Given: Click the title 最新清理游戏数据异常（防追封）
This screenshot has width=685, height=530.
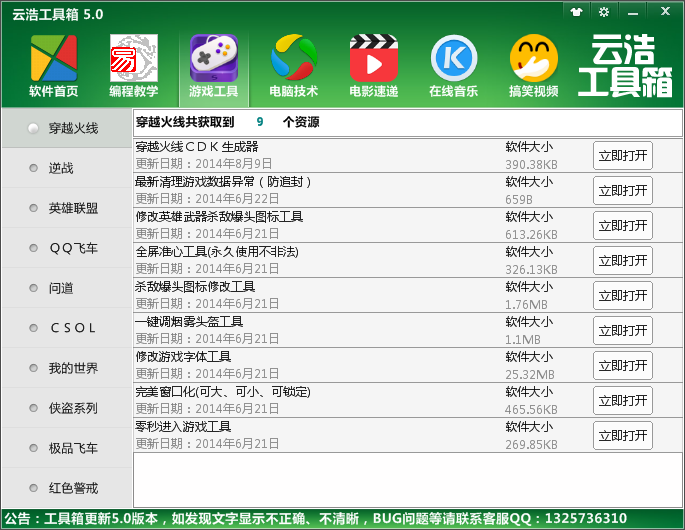Looking at the screenshot, I should [223, 182].
